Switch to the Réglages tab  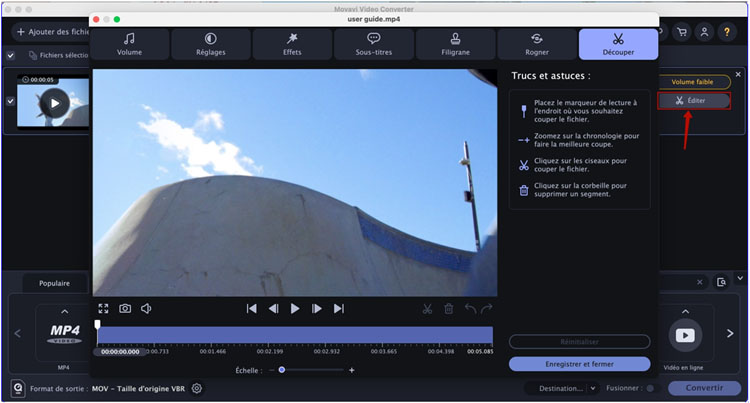211,44
